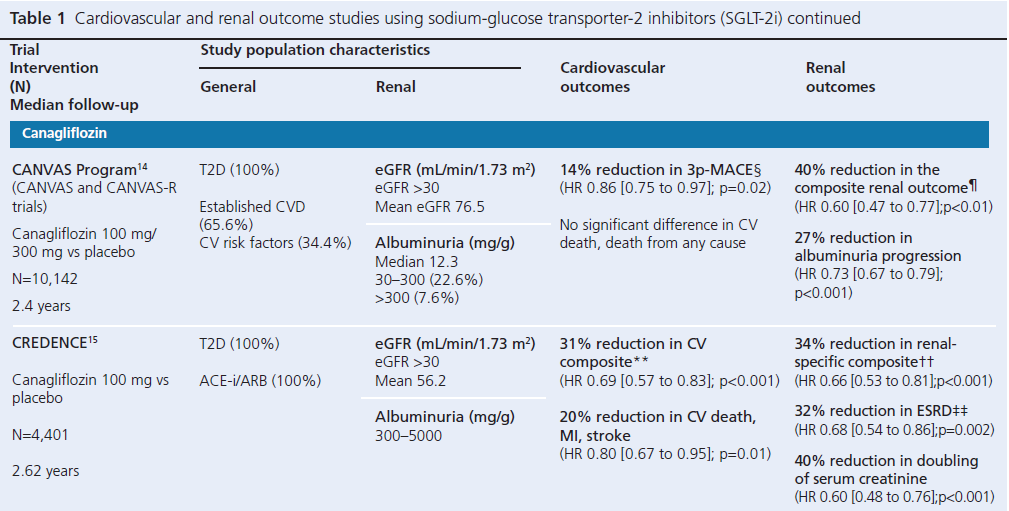The width and height of the screenshot is (1009, 511).
Task: Click the Cardiovascular outcomes column header
Action: pos(612,77)
